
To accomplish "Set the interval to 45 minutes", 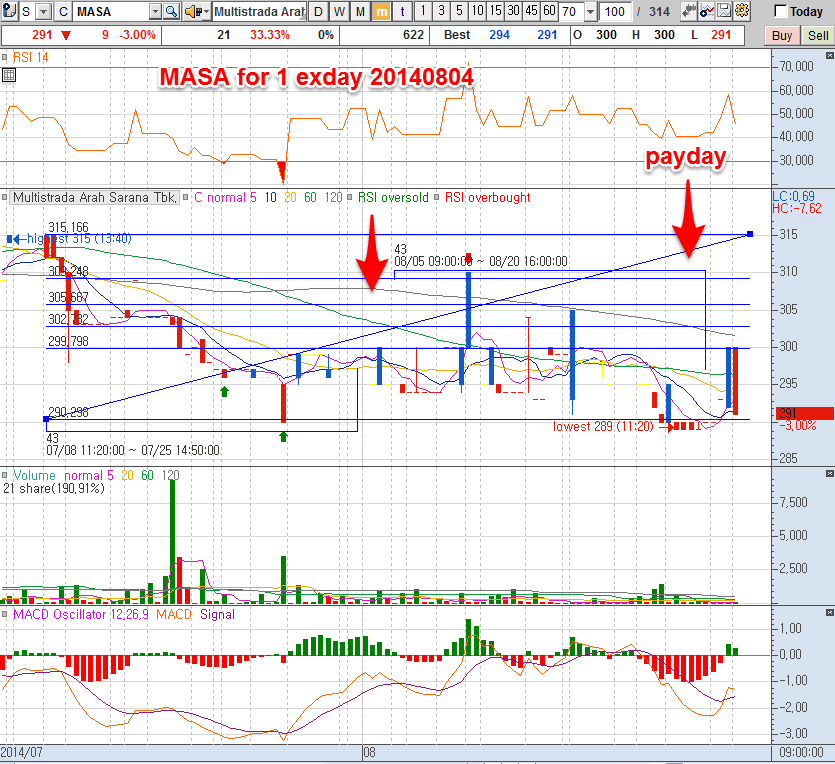I will (531, 11).
